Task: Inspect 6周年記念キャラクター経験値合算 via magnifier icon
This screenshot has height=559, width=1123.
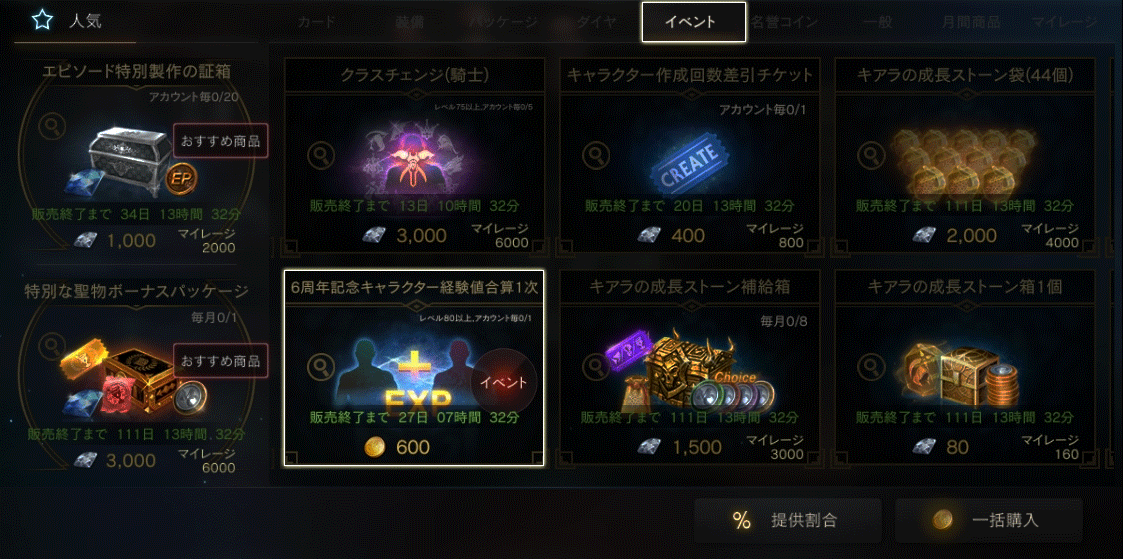Action: [320, 366]
